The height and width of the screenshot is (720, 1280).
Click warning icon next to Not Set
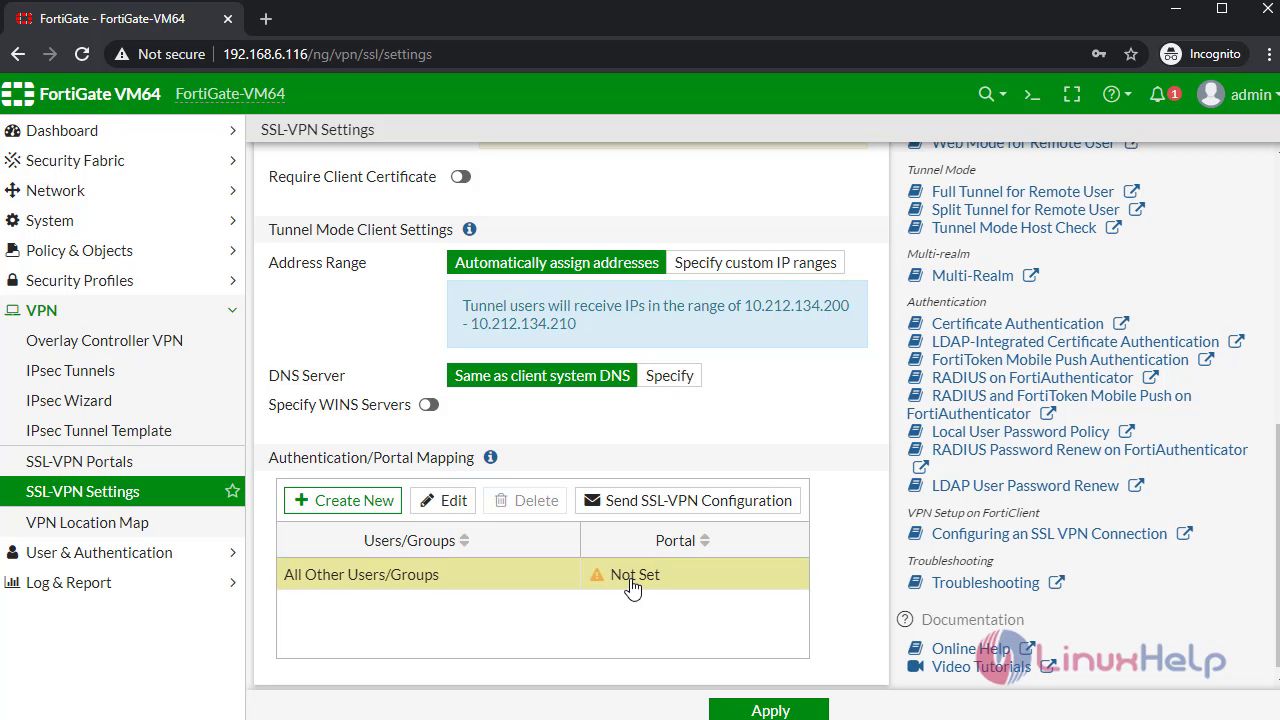(597, 575)
